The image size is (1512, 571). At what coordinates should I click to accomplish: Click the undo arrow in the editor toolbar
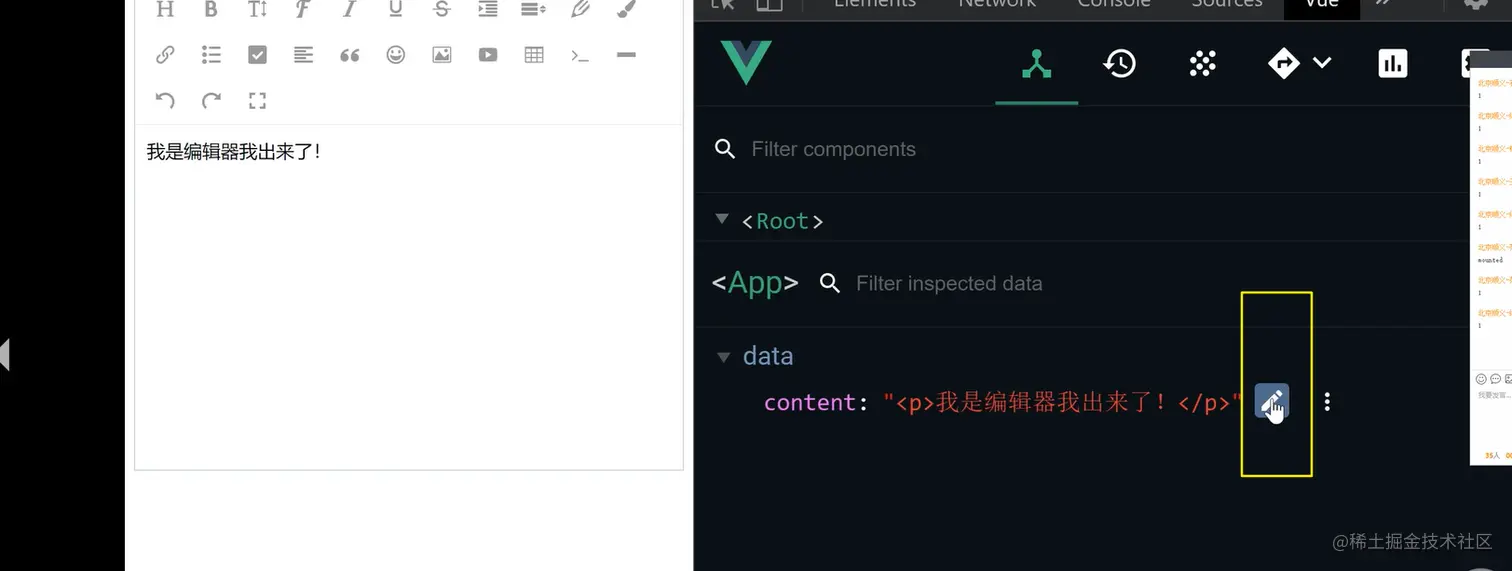click(x=165, y=100)
